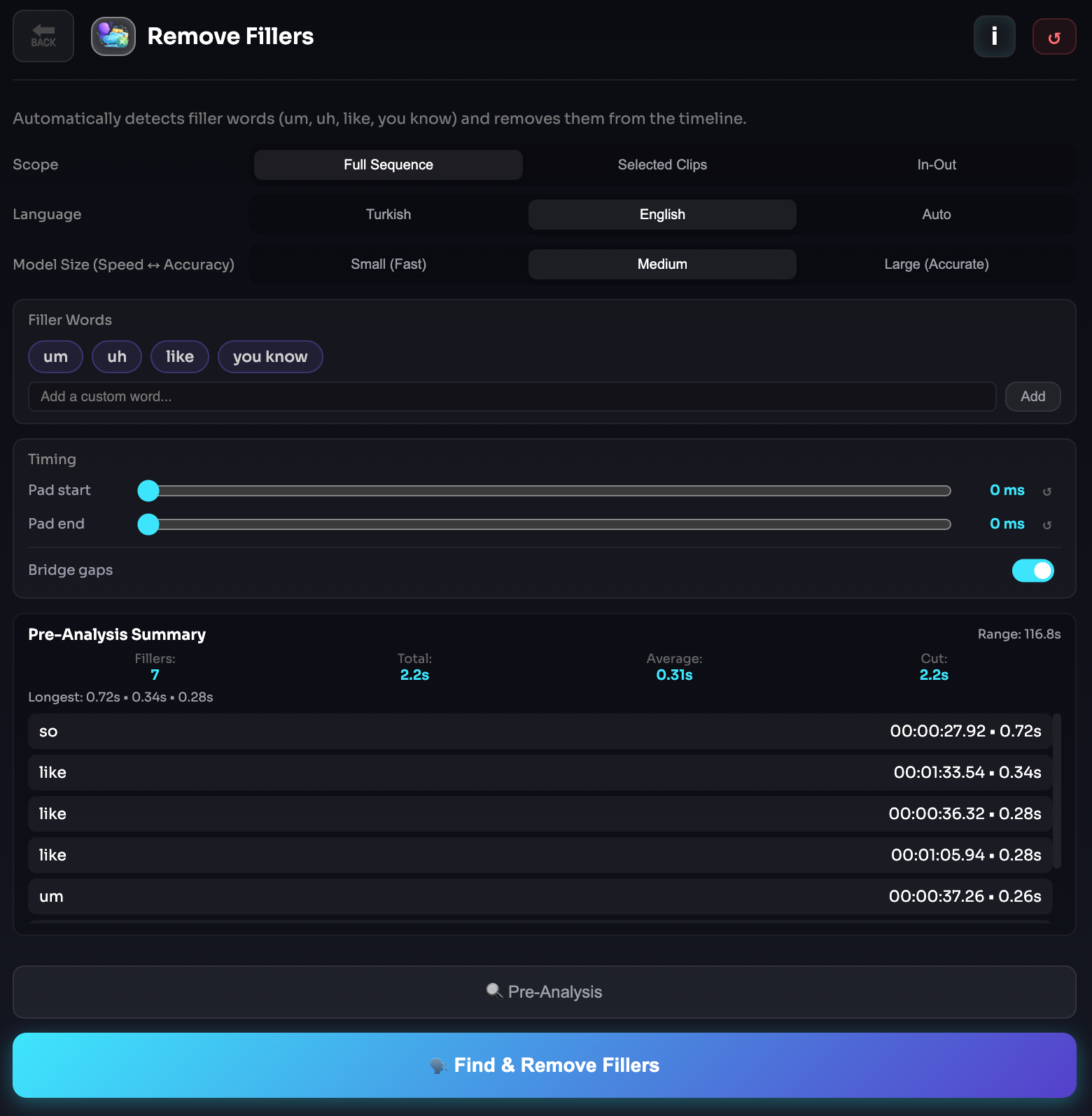
Task: Pick the Small (Fast) model size
Action: (388, 265)
